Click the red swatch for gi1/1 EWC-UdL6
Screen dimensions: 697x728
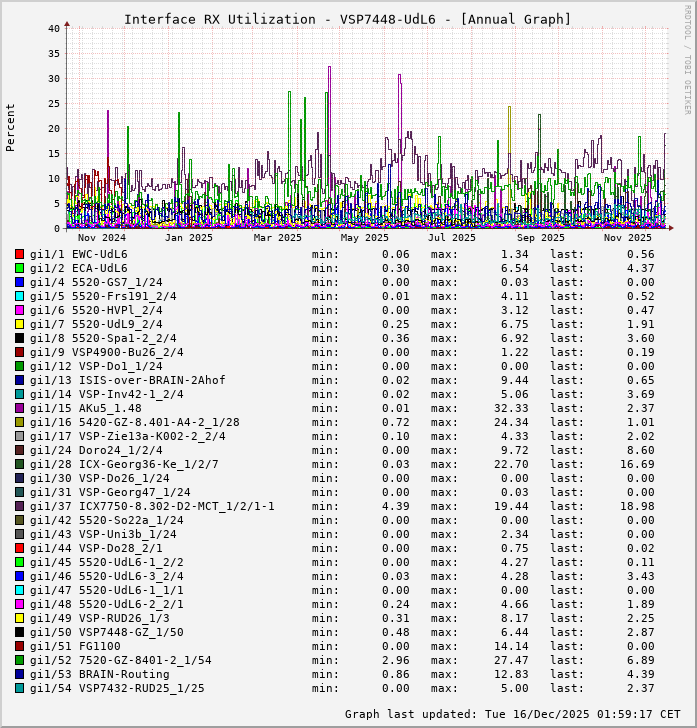[19, 254]
